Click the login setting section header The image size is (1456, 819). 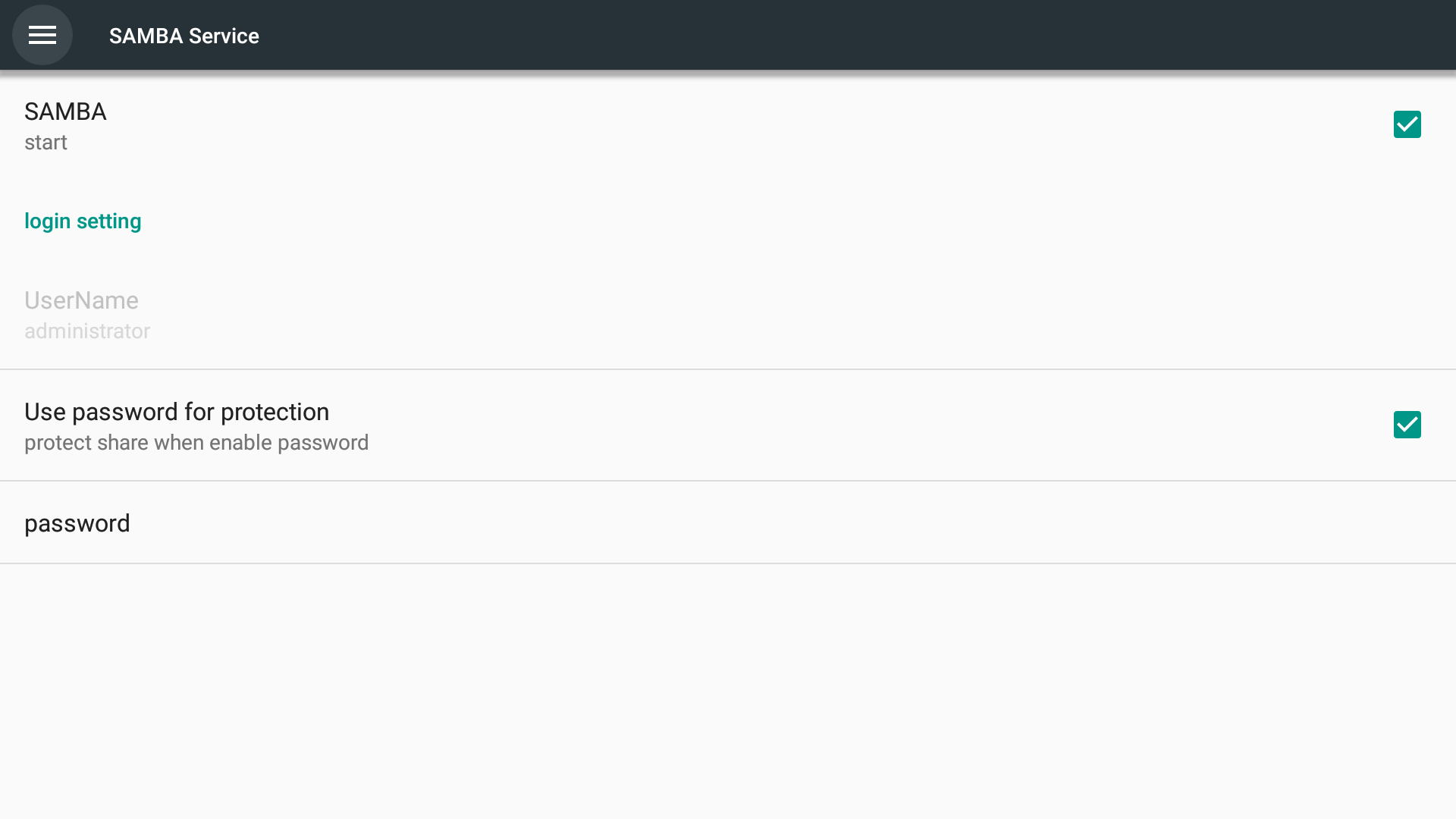coord(83,221)
